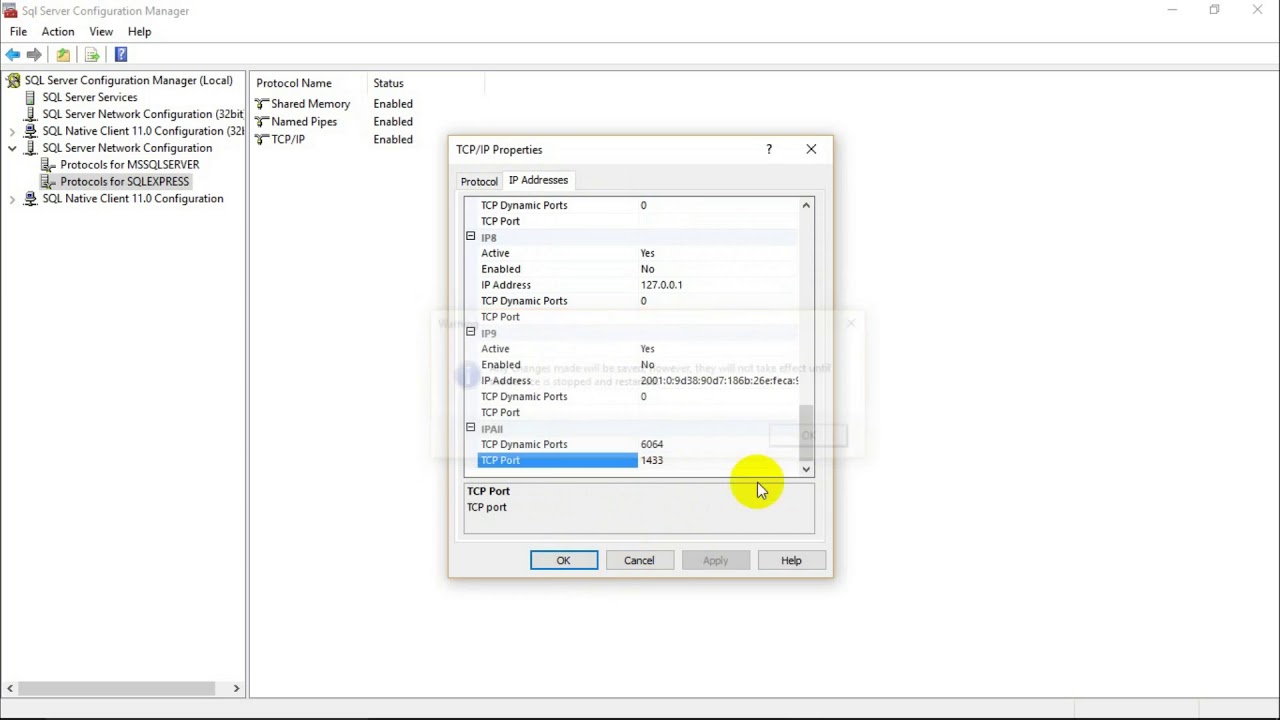Open the View menu
Image resolution: width=1280 pixels, height=720 pixels.
[101, 32]
